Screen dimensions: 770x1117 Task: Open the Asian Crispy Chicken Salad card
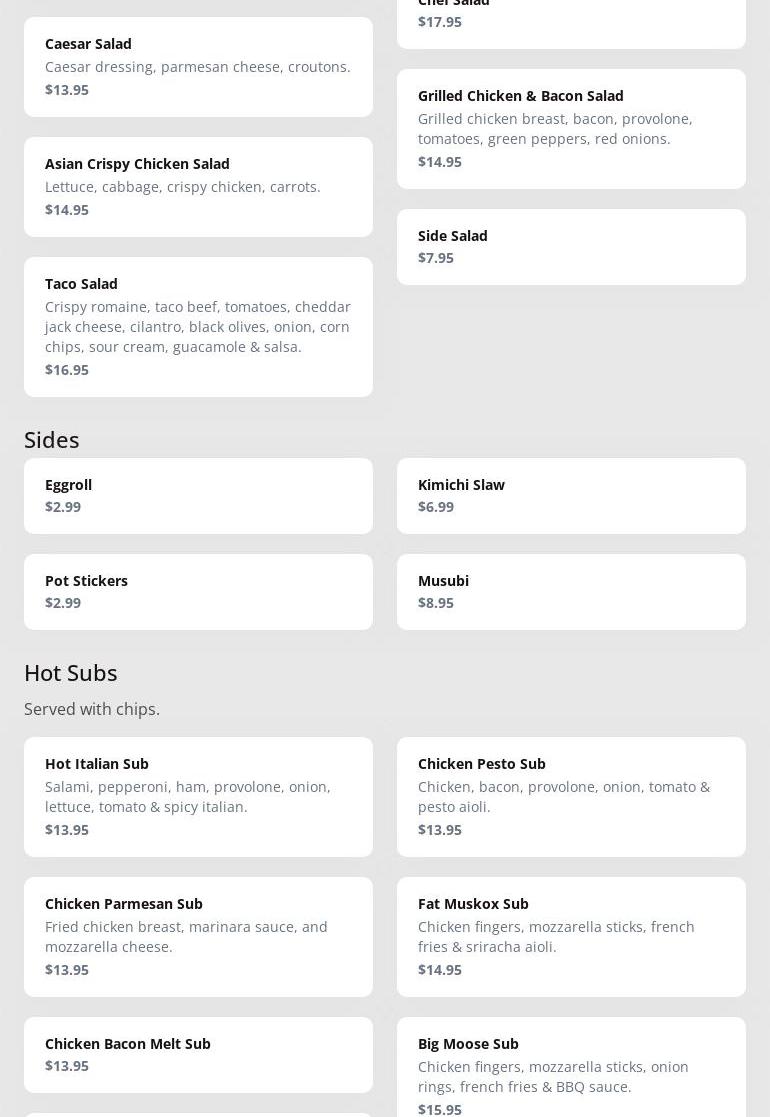tap(198, 186)
